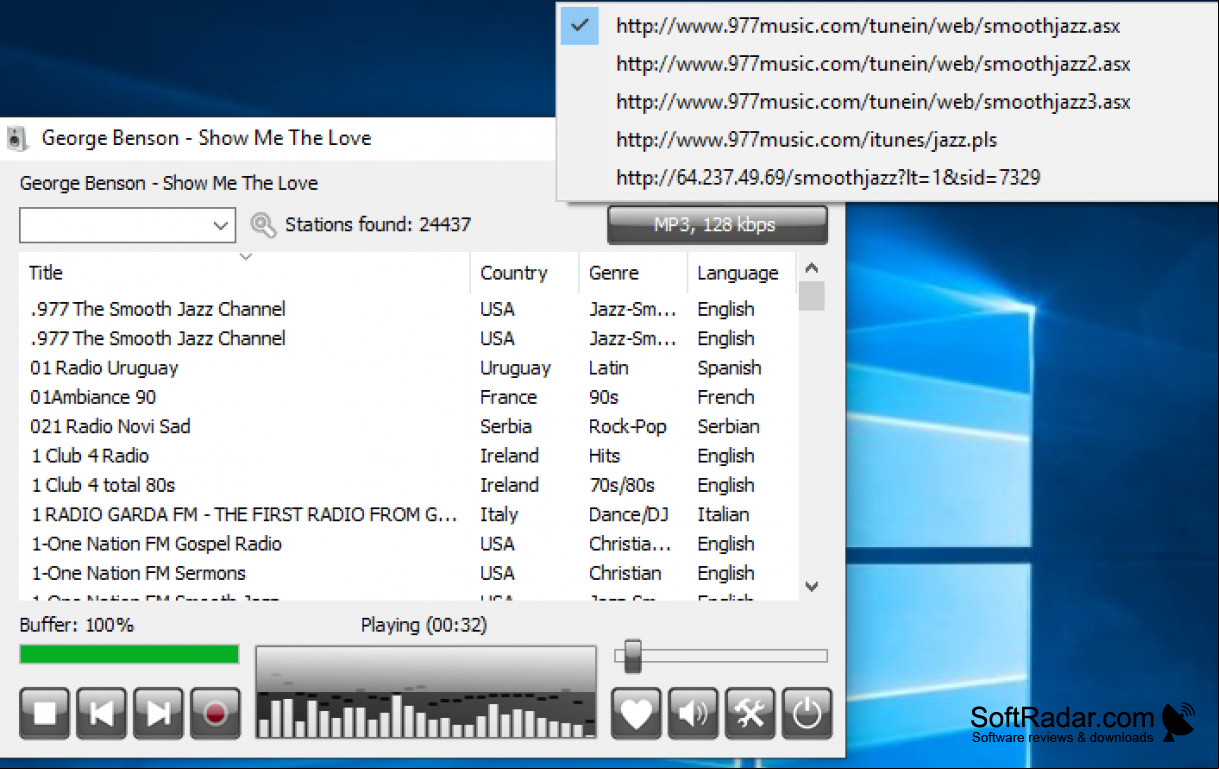Adjust the volume slider handle
The width and height of the screenshot is (1219, 769).
tap(632, 656)
